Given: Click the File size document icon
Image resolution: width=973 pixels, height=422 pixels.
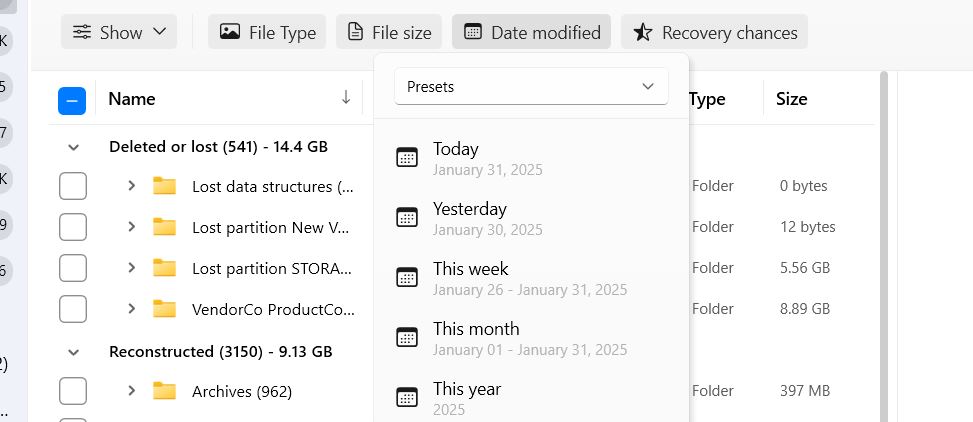Looking at the screenshot, I should pos(355,32).
